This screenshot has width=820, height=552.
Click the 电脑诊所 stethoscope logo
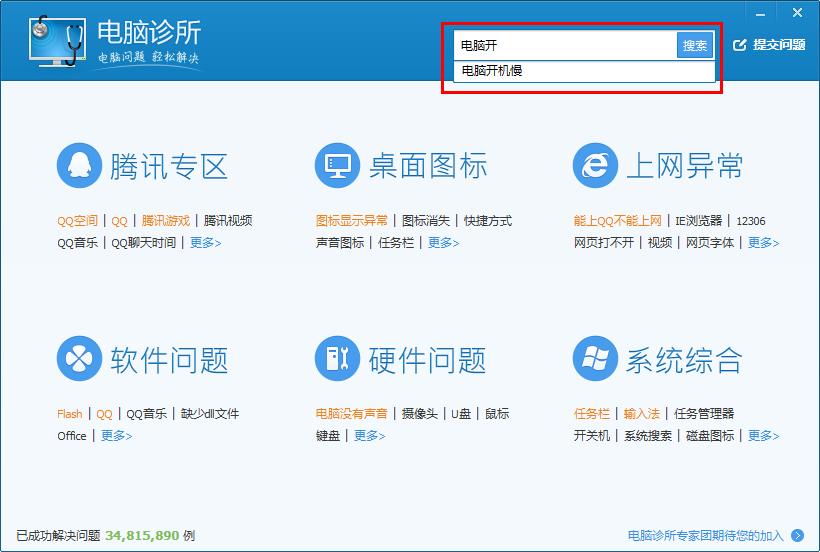55,42
